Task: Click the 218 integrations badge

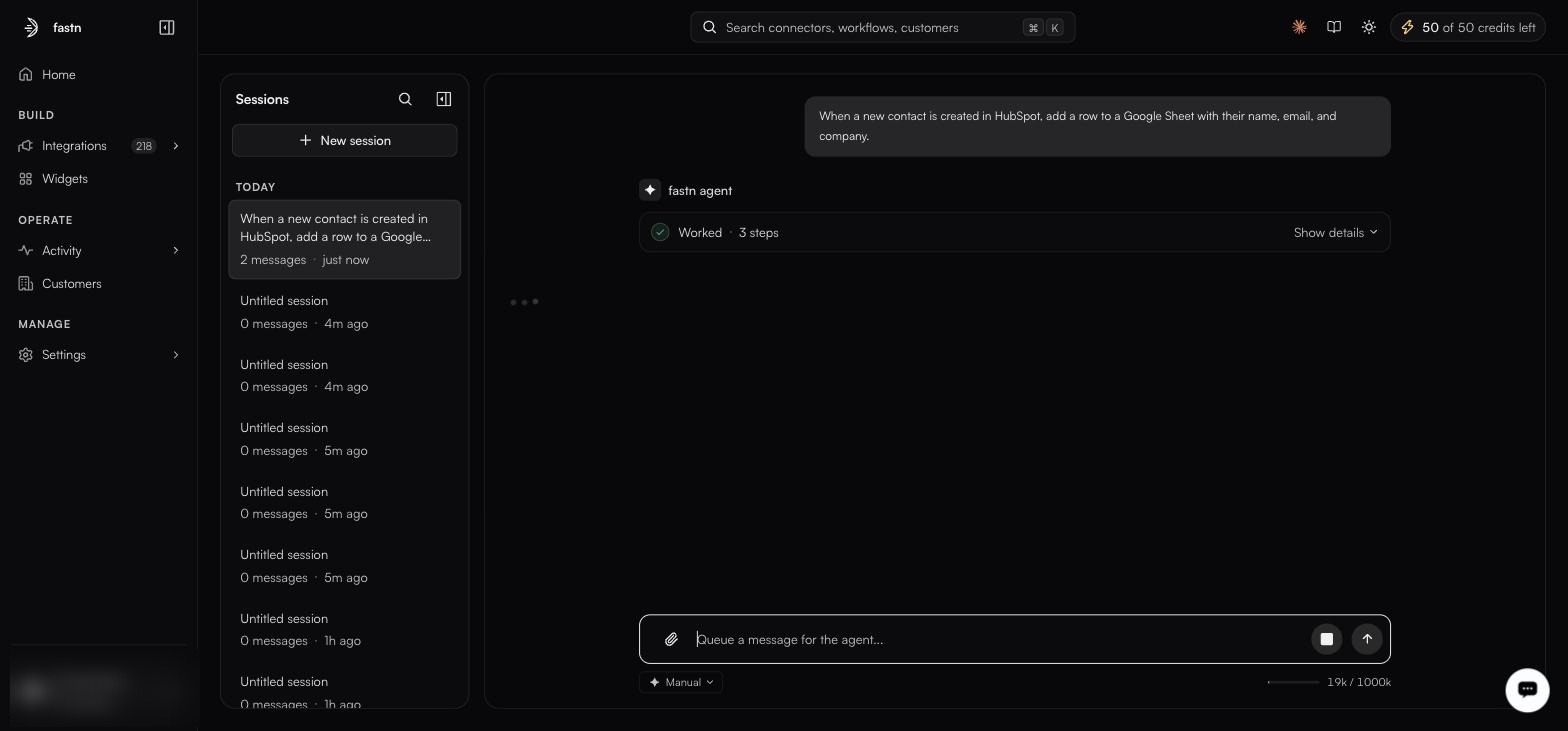Action: (144, 146)
